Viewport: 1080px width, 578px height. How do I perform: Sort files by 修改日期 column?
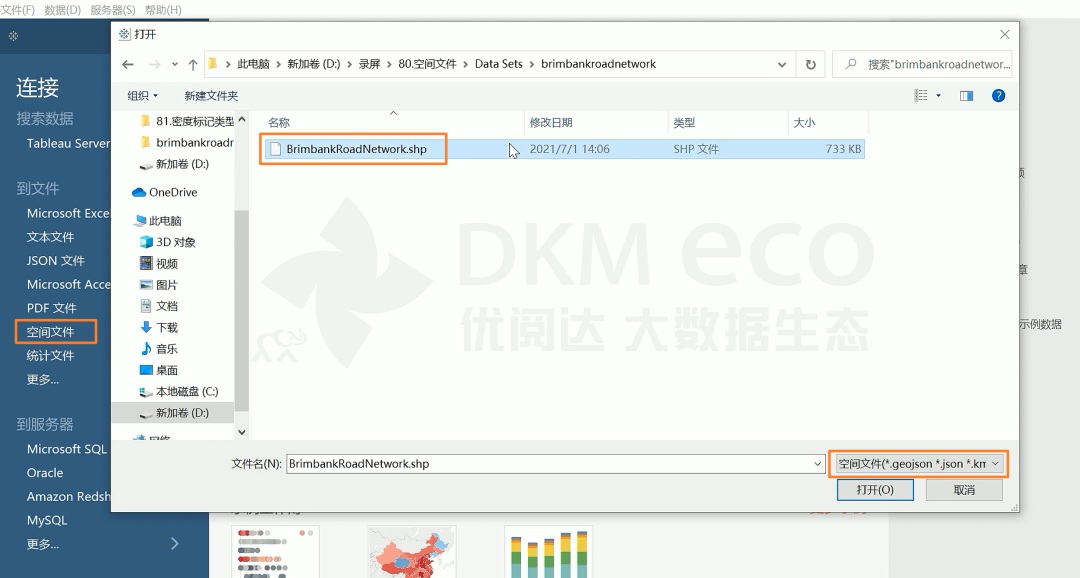[x=551, y=123]
